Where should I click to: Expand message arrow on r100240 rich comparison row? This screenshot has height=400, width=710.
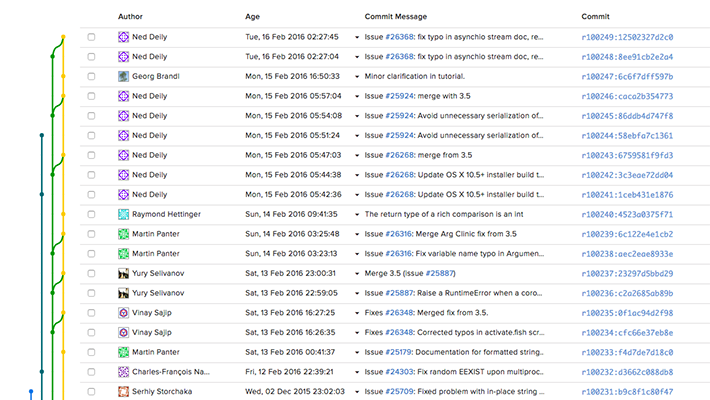point(357,214)
